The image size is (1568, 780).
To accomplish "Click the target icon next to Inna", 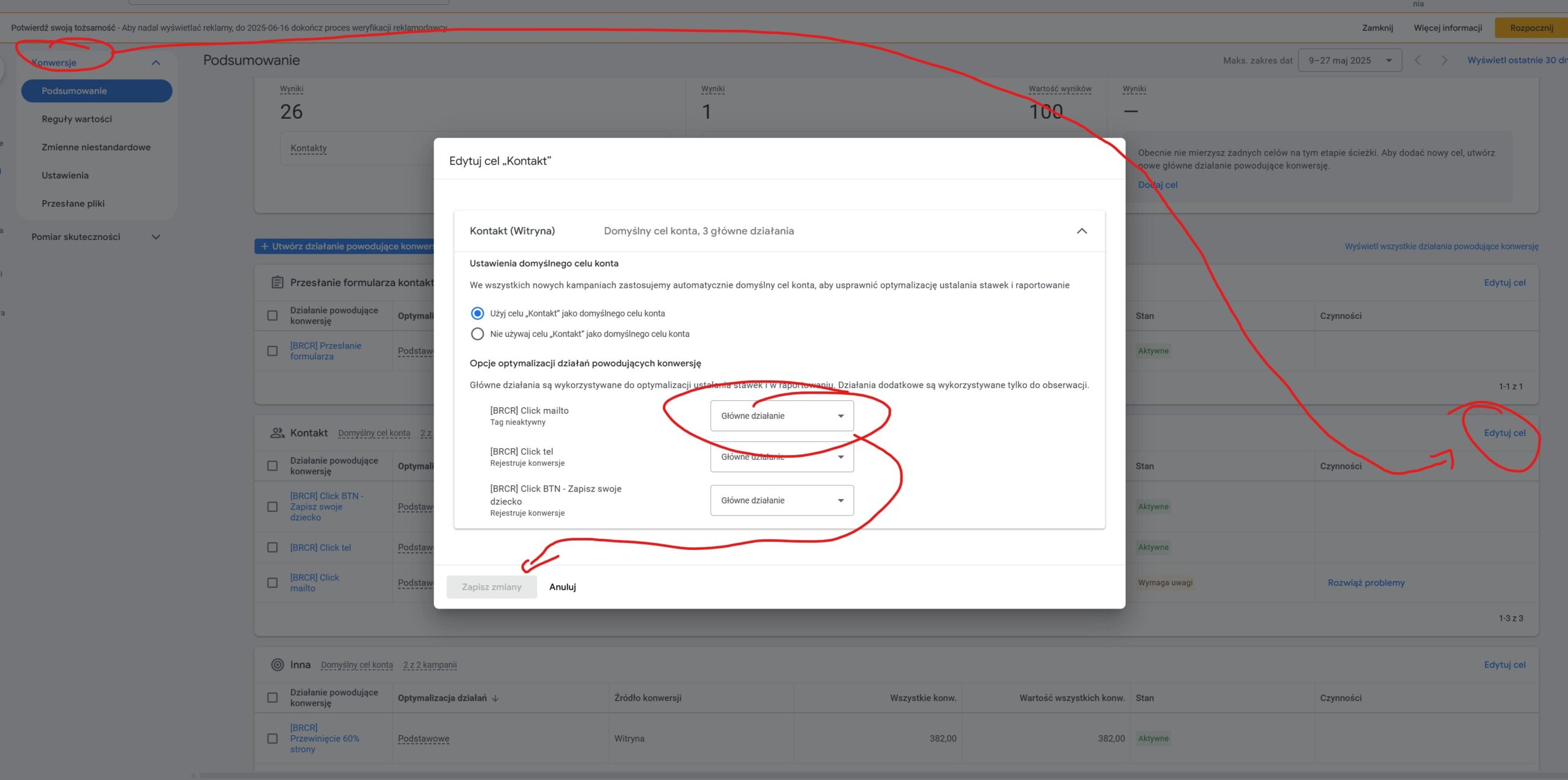I will 277,664.
